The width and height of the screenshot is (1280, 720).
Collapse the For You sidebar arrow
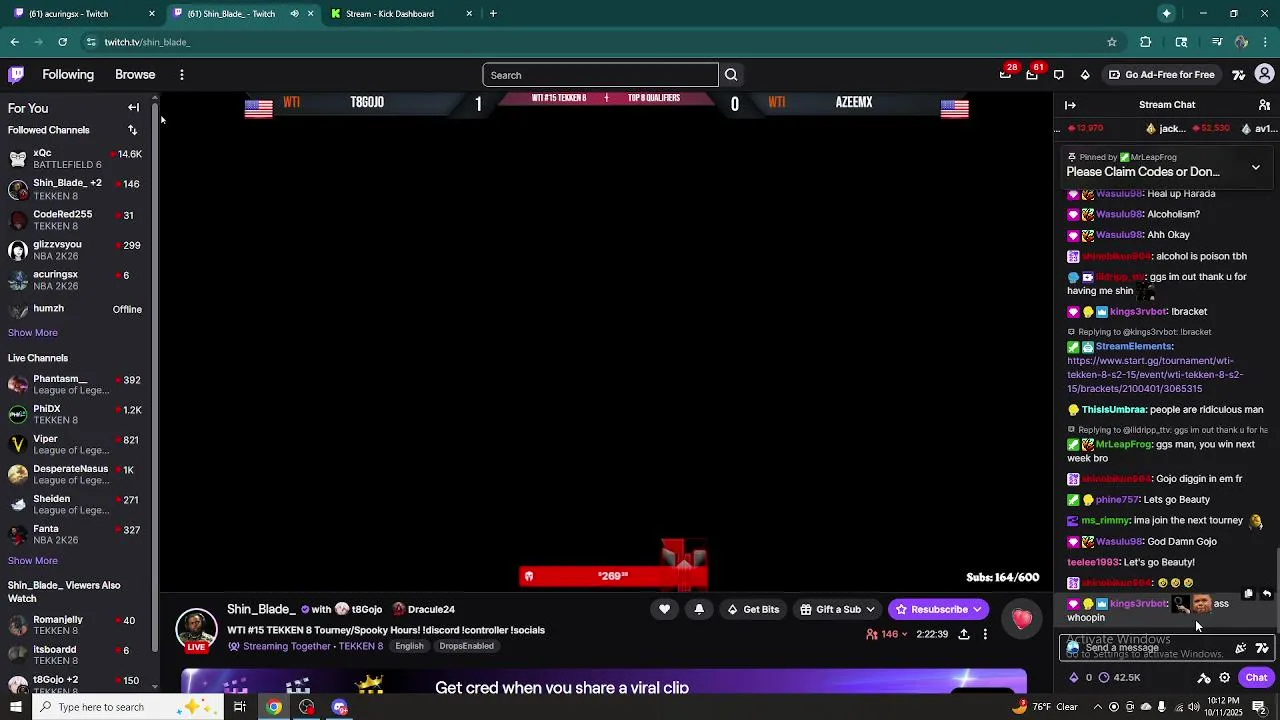133,108
